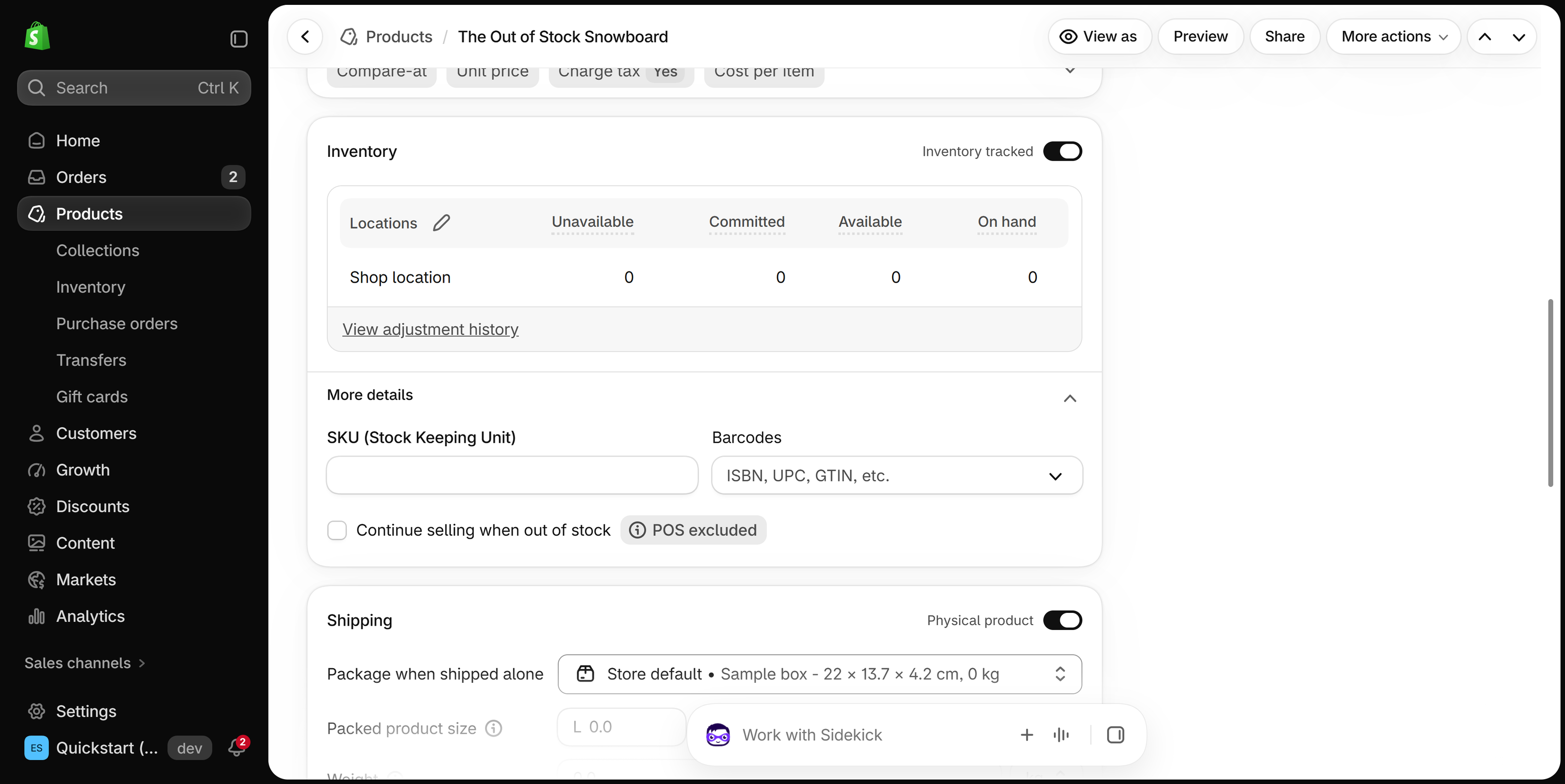
Task: Click the search magnifier icon
Action: tap(37, 88)
